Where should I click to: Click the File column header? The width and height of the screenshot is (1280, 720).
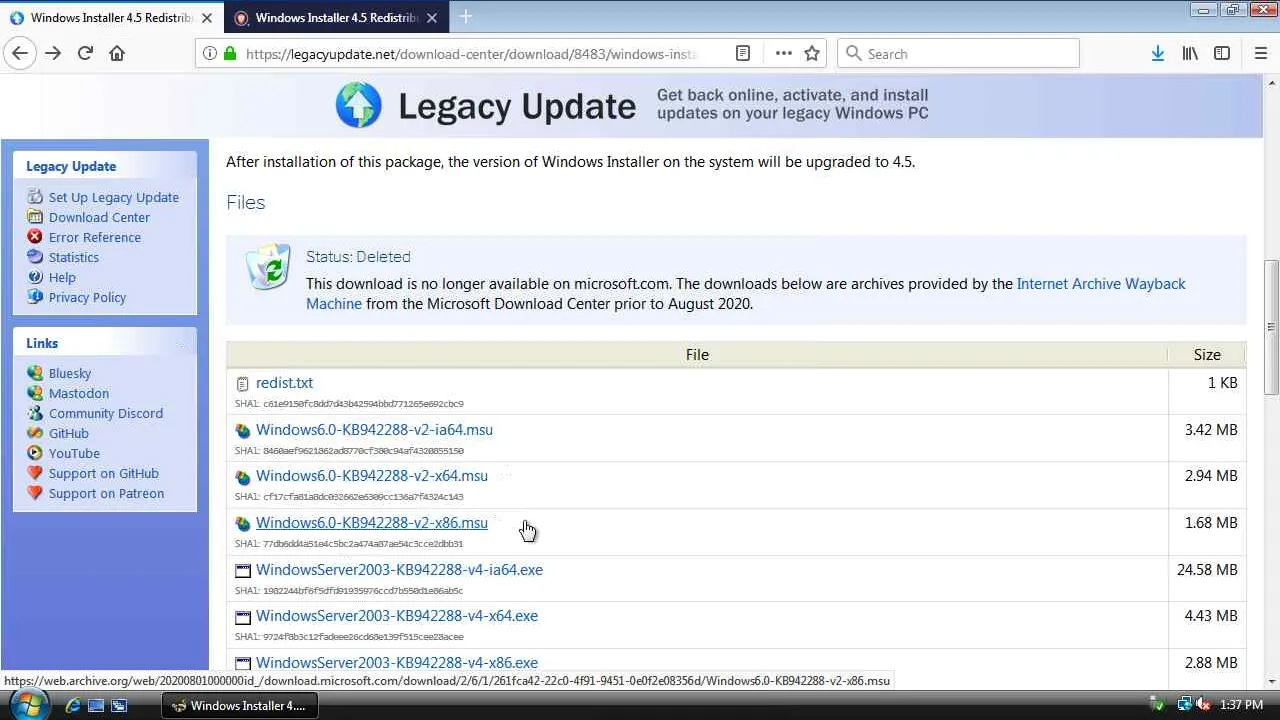pyautogui.click(x=697, y=355)
